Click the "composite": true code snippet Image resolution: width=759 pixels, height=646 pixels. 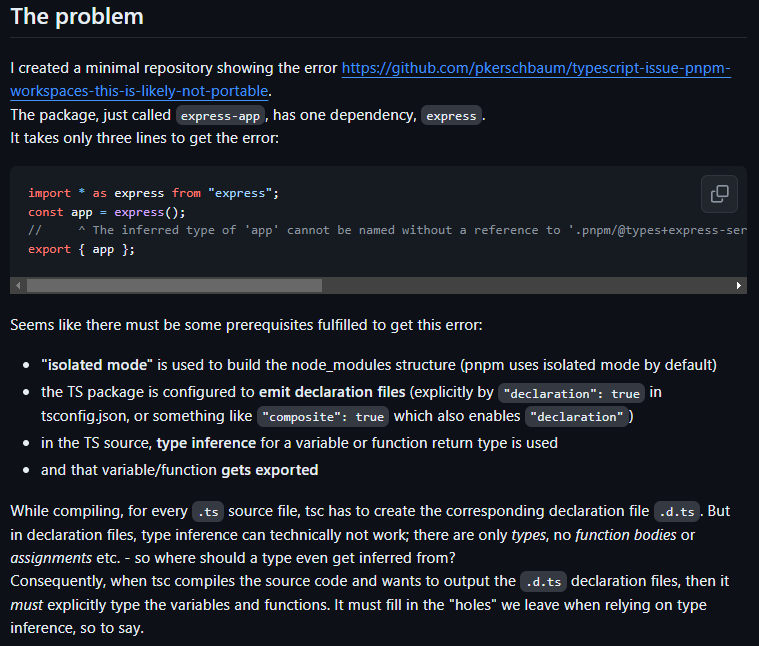[324, 416]
